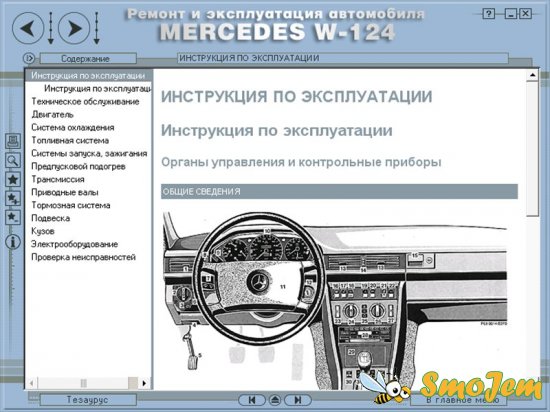The image size is (550, 412).
Task: Click content scrollbar up arrow
Action: (532, 75)
